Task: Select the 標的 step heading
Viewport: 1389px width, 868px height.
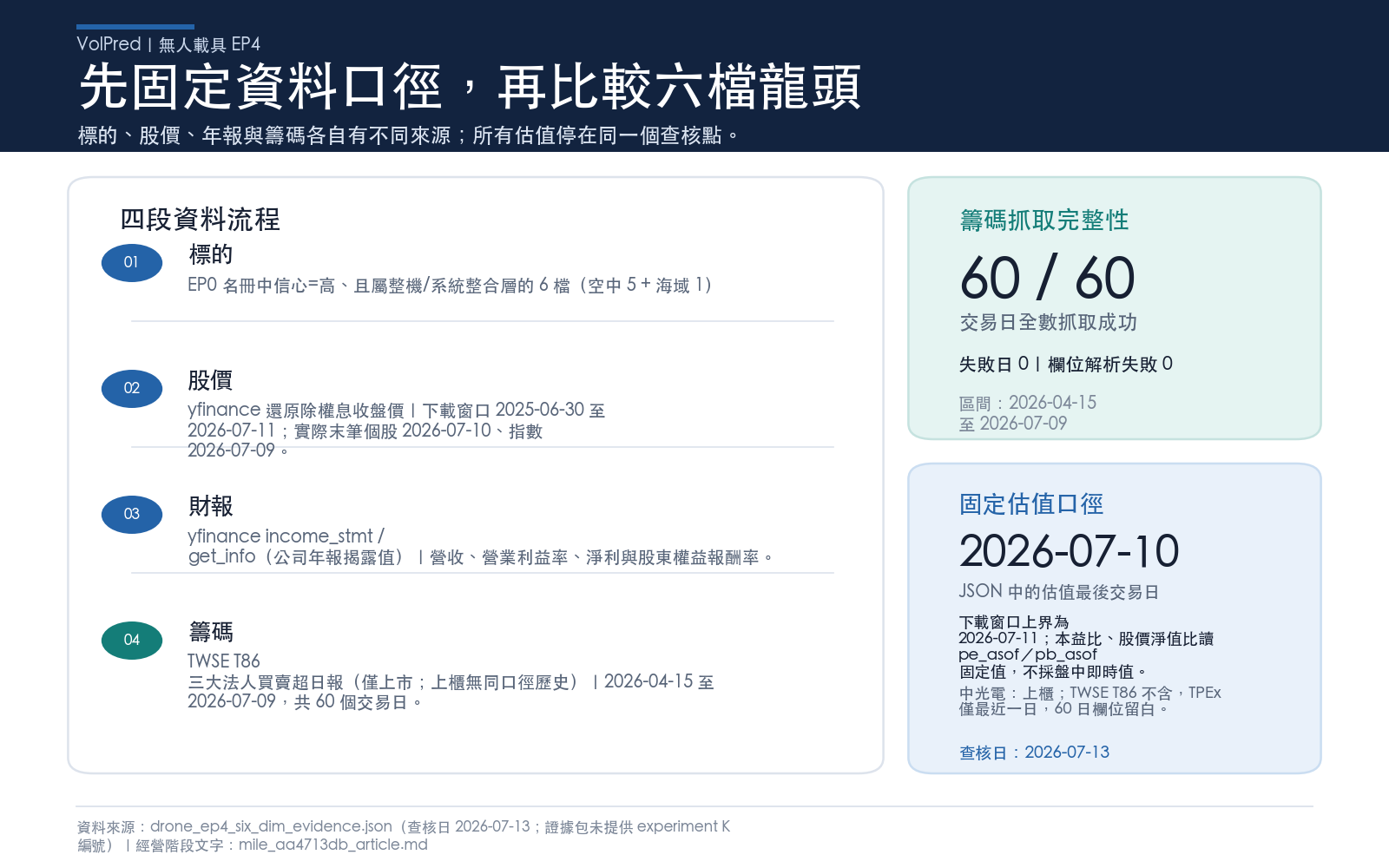Action: pyautogui.click(x=211, y=254)
